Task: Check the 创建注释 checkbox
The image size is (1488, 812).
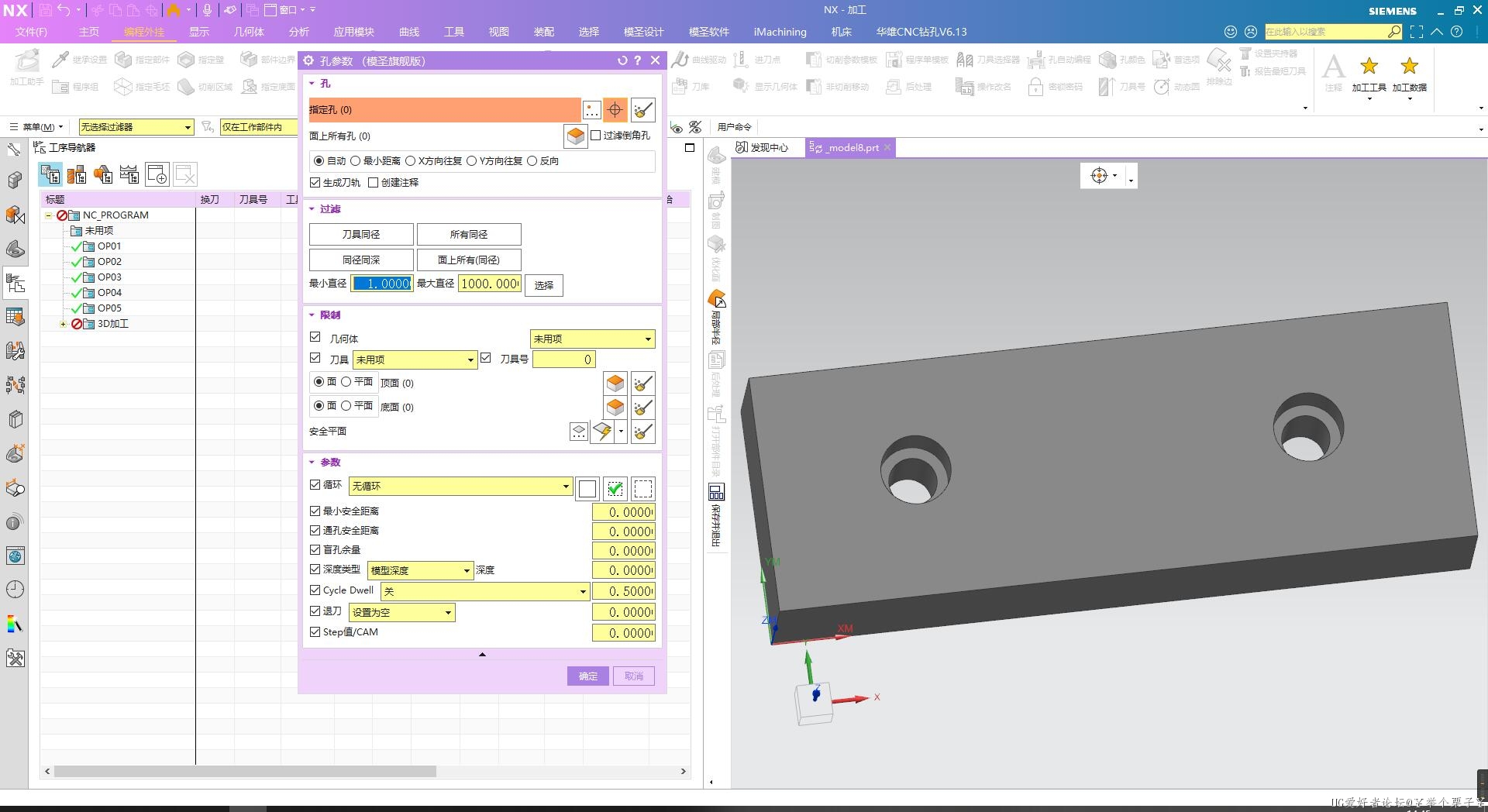Action: [x=374, y=183]
